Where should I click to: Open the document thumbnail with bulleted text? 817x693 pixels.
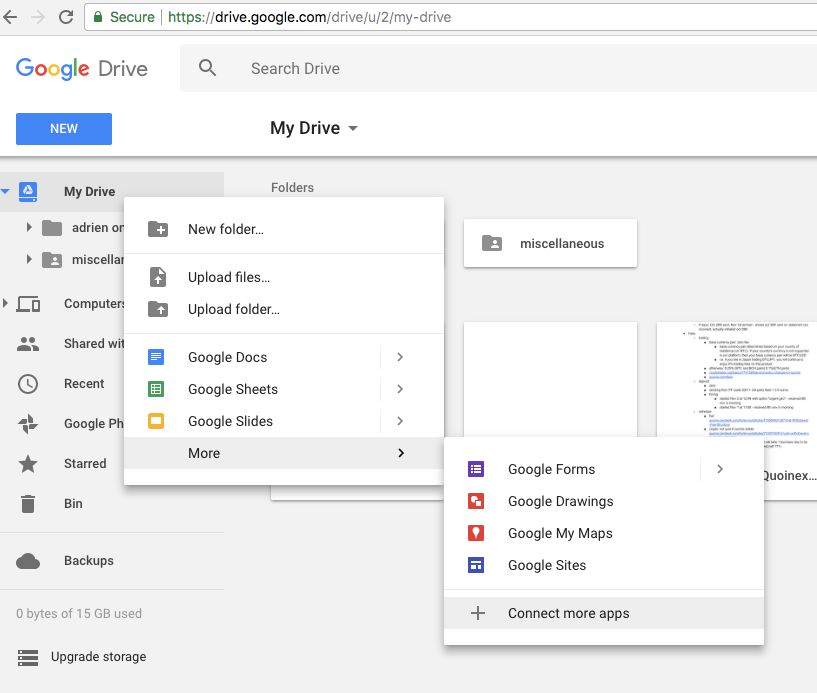[737, 379]
